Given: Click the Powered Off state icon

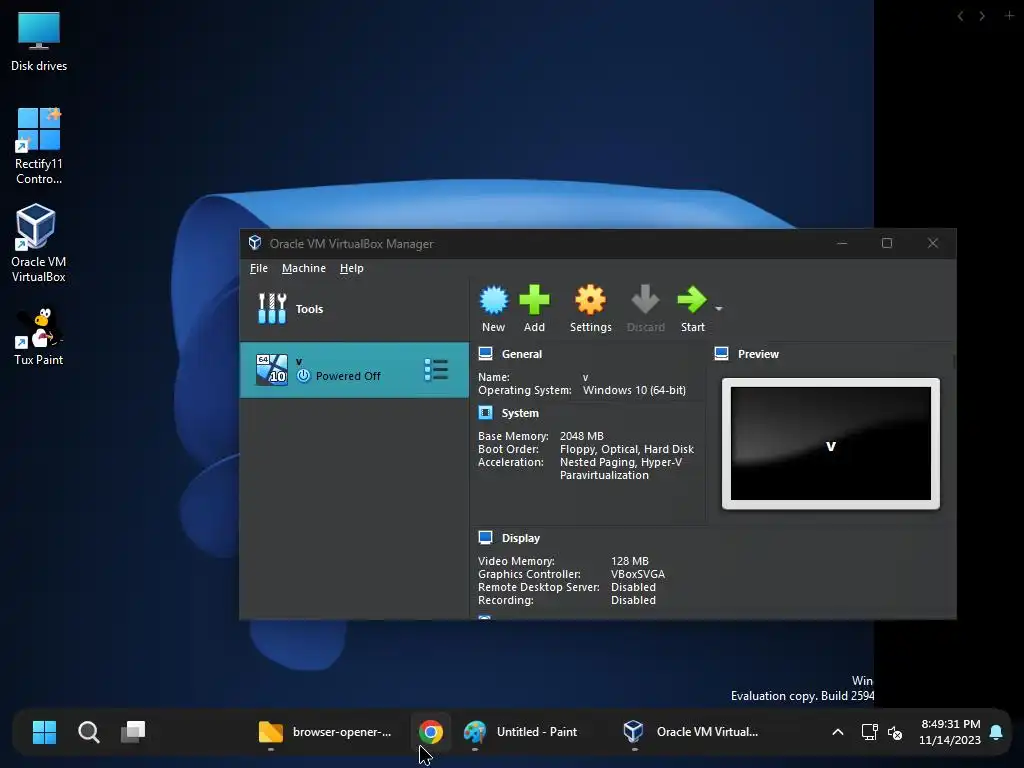Looking at the screenshot, I should pyautogui.click(x=303, y=376).
